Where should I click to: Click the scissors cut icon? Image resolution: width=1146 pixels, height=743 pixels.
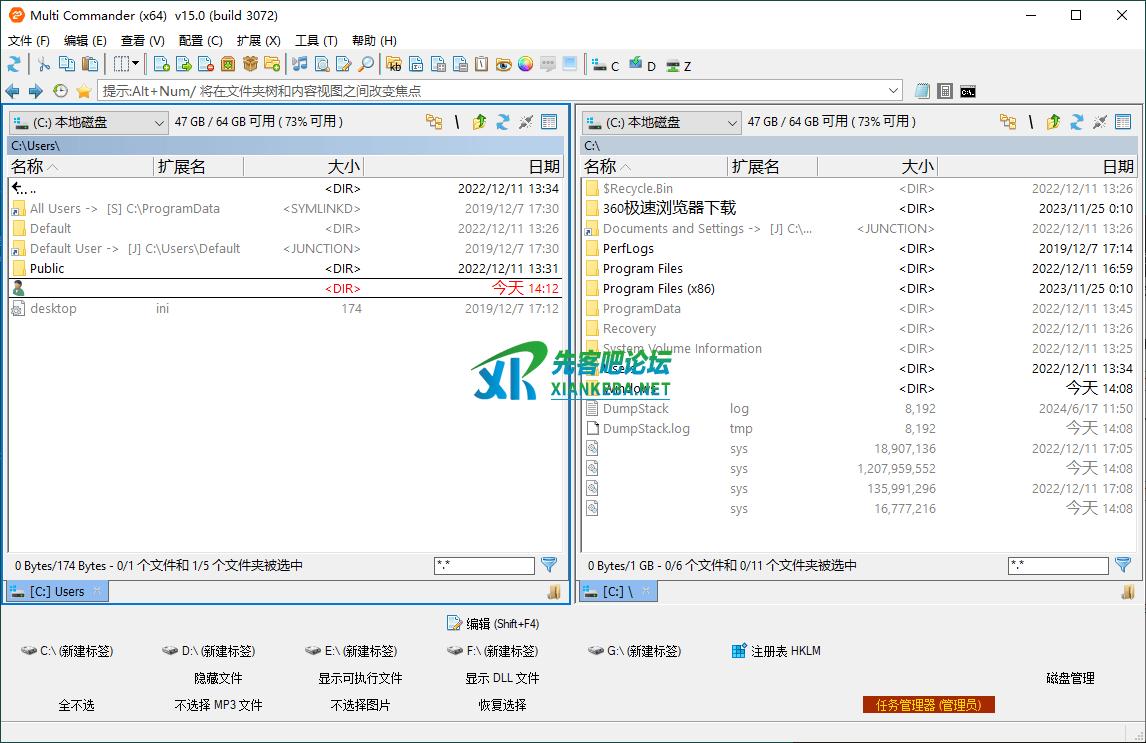(x=43, y=64)
